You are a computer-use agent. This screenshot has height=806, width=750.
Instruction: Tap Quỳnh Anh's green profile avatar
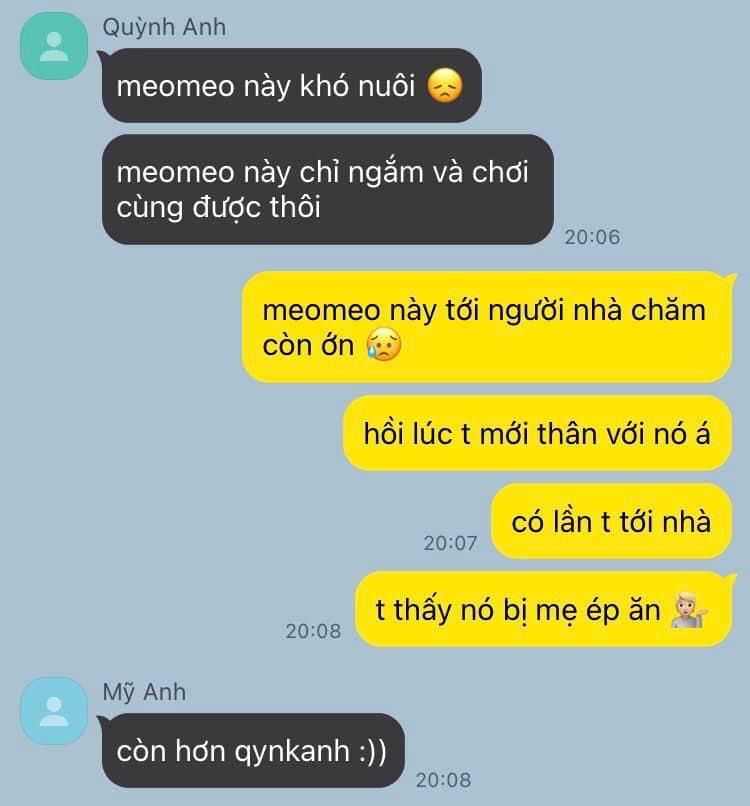pyautogui.click(x=54, y=46)
